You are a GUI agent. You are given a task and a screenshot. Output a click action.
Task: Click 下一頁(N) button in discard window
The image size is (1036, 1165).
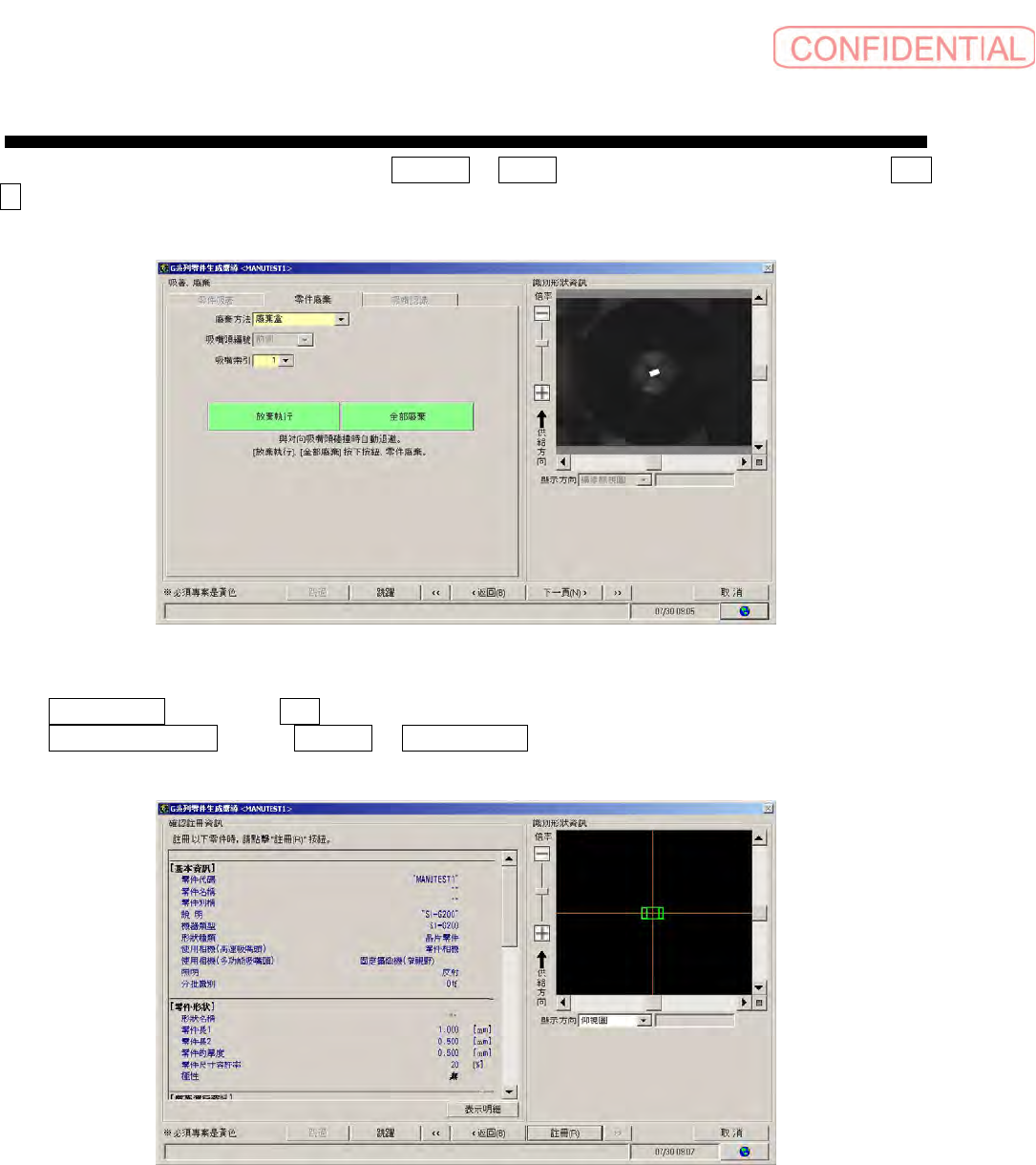click(565, 593)
